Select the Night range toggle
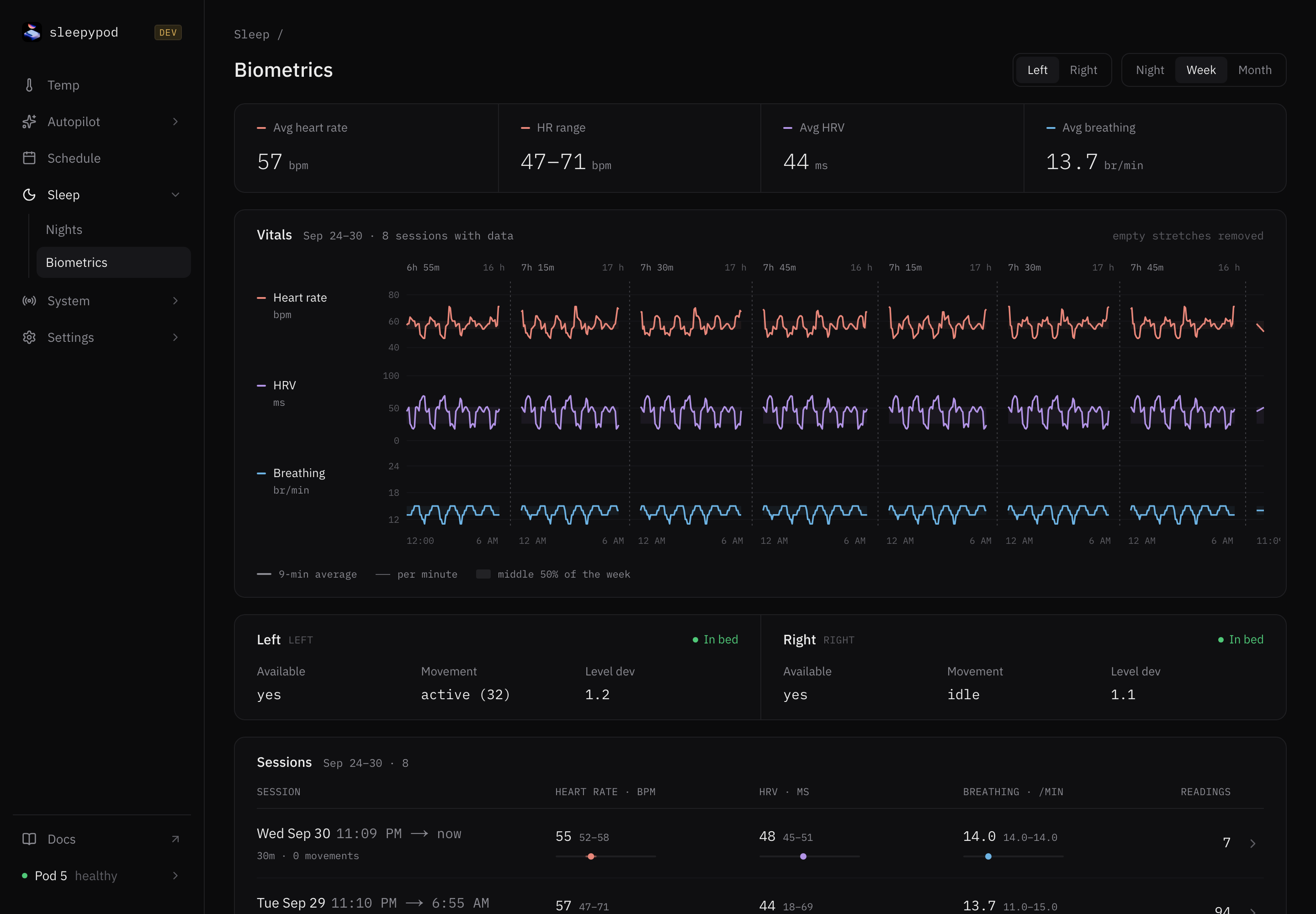Viewport: 1316px width, 914px height. pyautogui.click(x=1150, y=70)
